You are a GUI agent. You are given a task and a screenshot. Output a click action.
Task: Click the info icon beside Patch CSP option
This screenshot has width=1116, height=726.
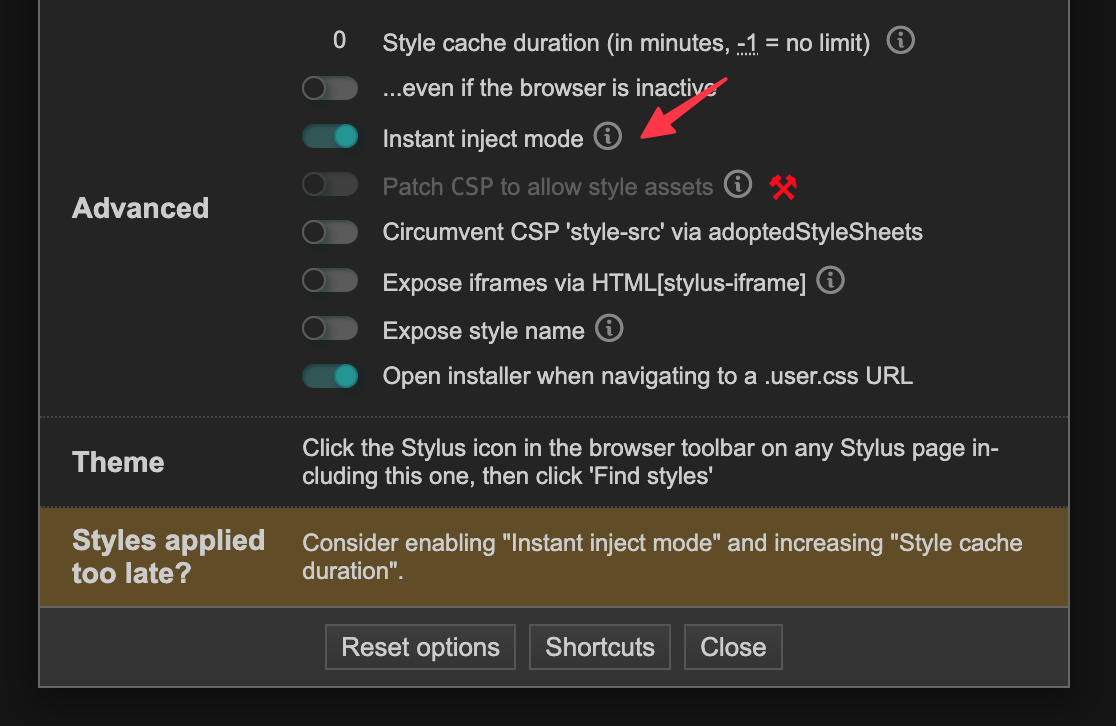[738, 185]
